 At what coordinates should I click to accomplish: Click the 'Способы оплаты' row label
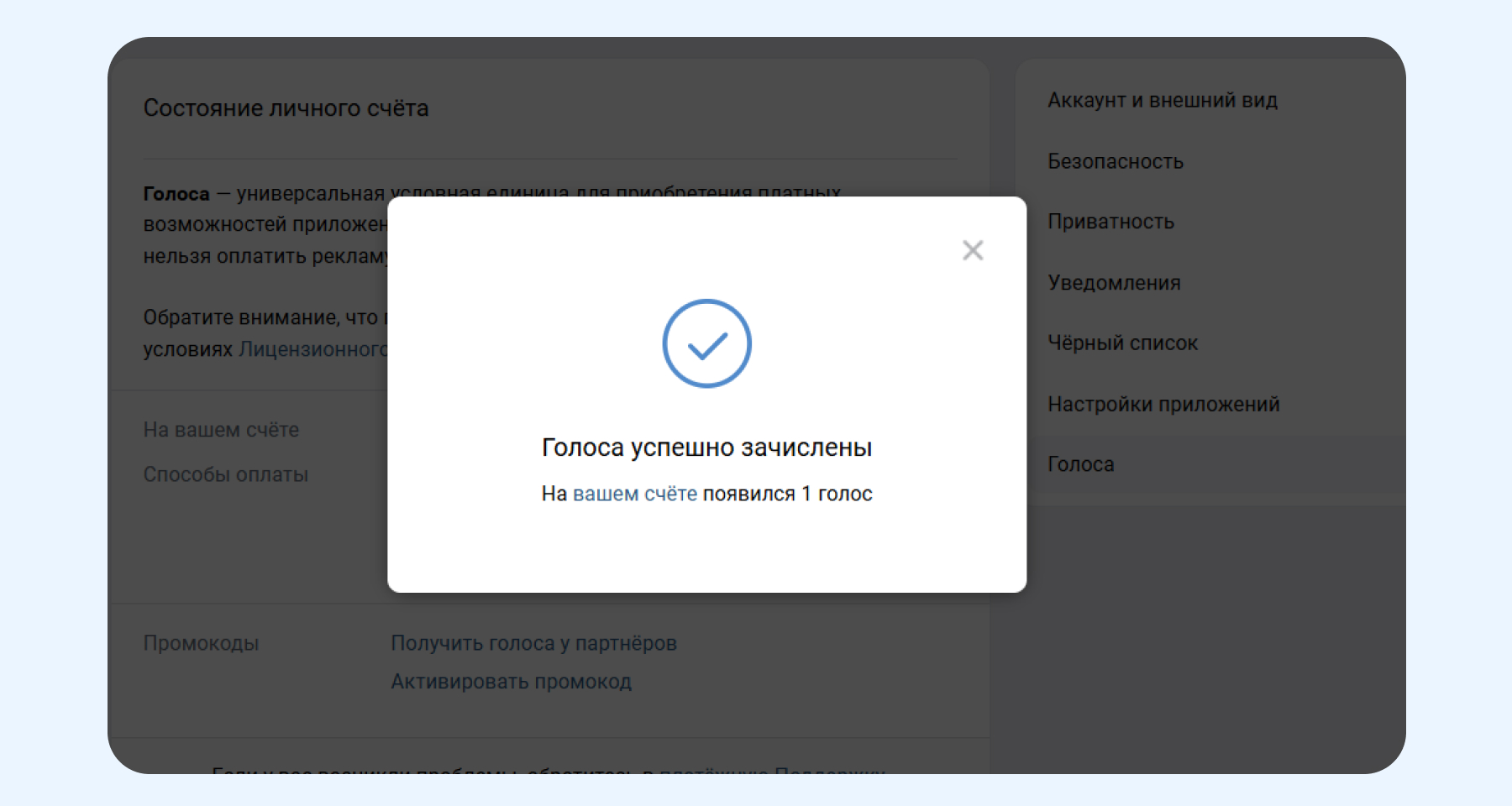pos(225,474)
